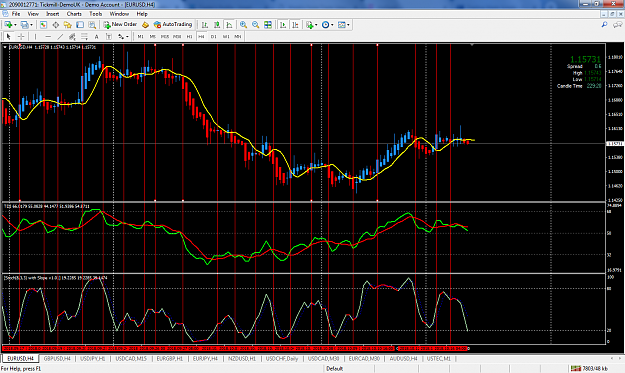Zoom out on the chart
Screen dimensions: 625x373
tap(256, 25)
